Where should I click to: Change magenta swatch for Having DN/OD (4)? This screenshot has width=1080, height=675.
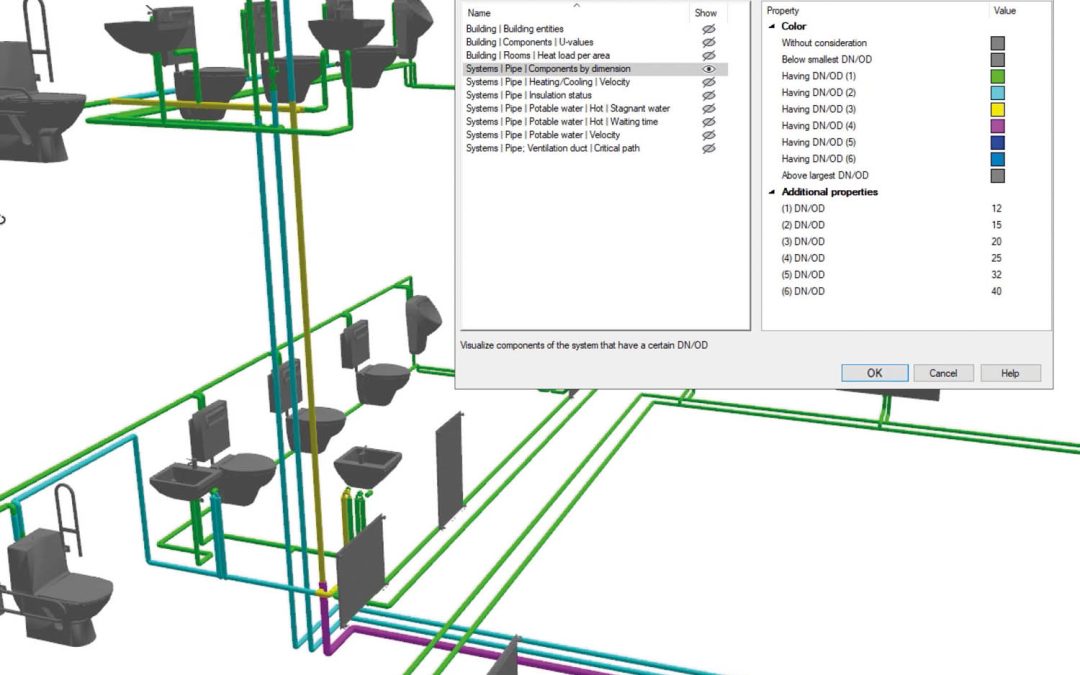pyautogui.click(x=997, y=126)
